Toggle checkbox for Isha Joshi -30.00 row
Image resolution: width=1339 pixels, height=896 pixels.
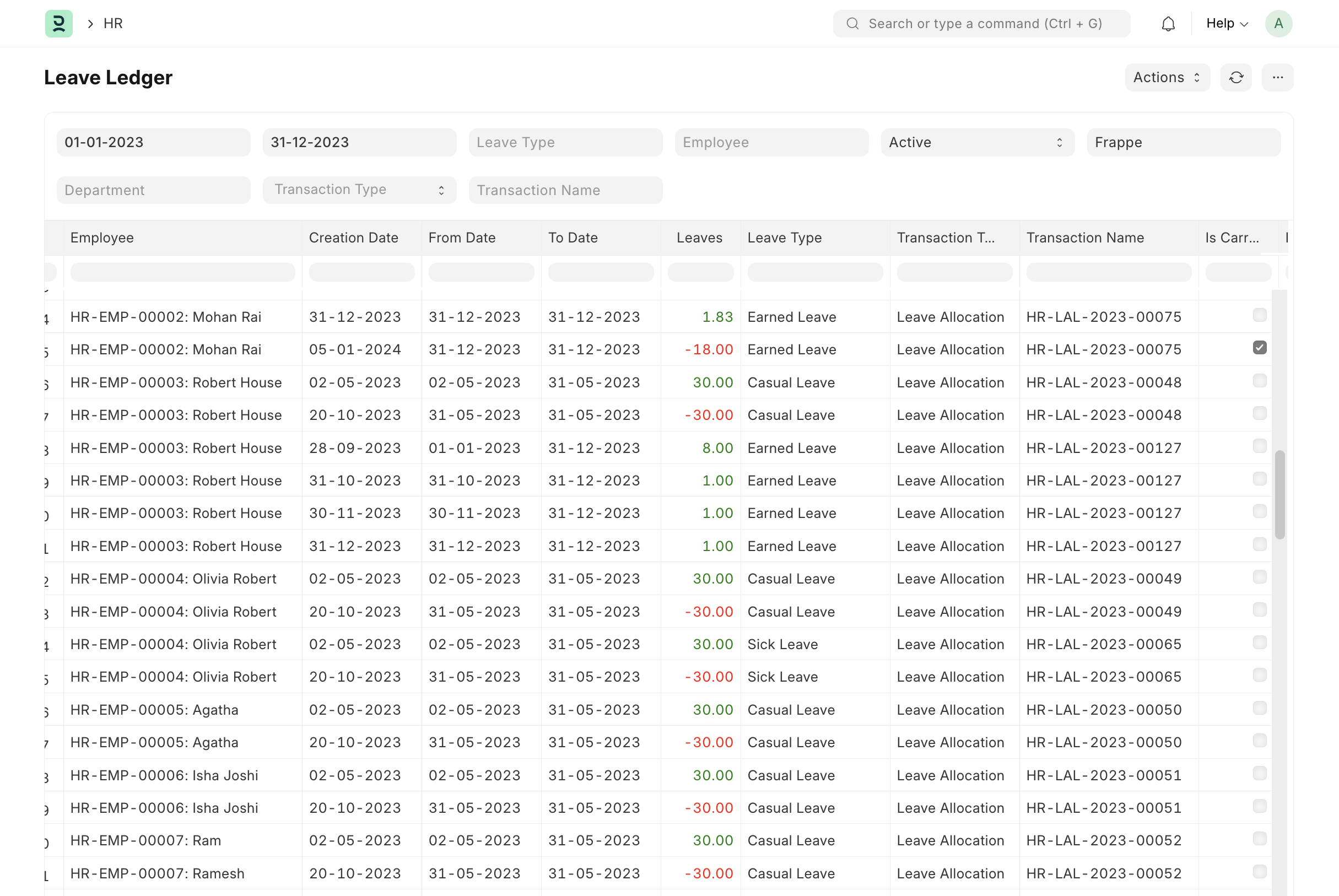[1260, 806]
